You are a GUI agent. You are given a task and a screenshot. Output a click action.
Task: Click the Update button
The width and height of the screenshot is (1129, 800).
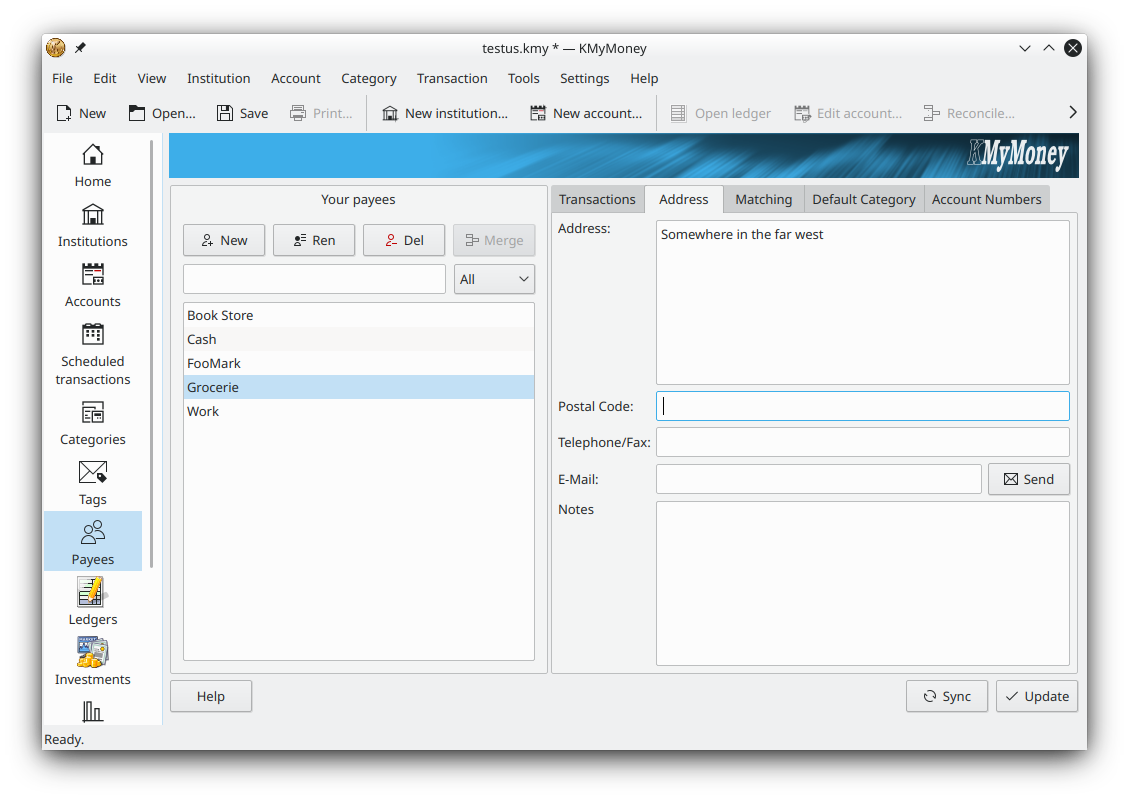1036,696
